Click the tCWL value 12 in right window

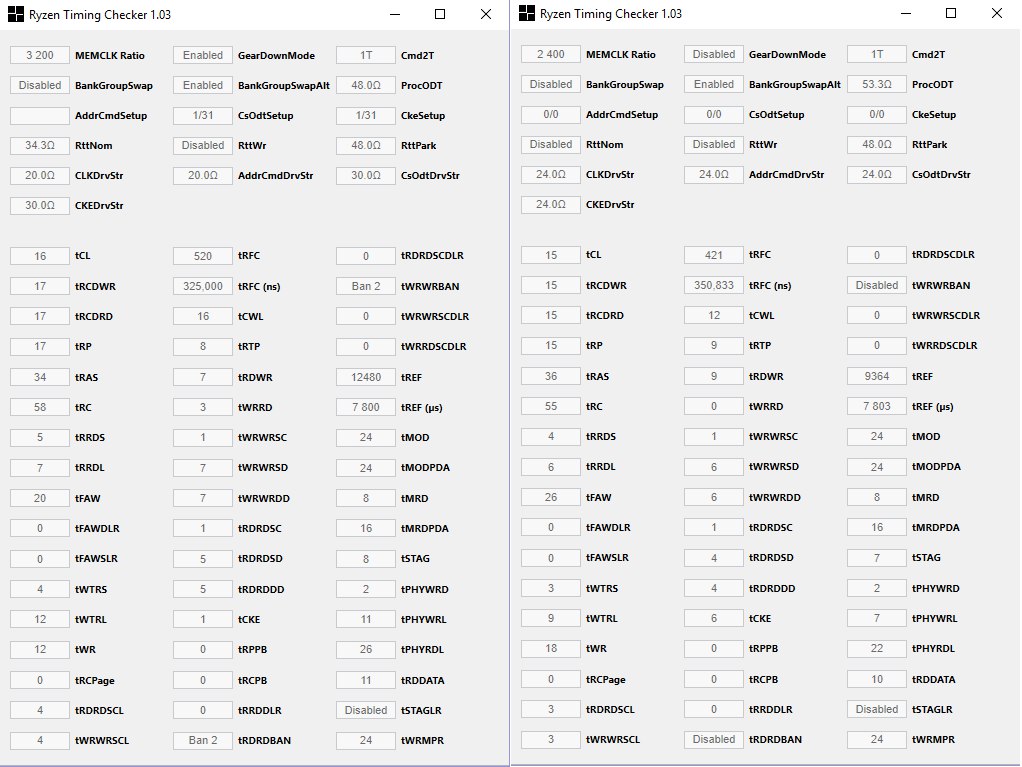coord(714,315)
